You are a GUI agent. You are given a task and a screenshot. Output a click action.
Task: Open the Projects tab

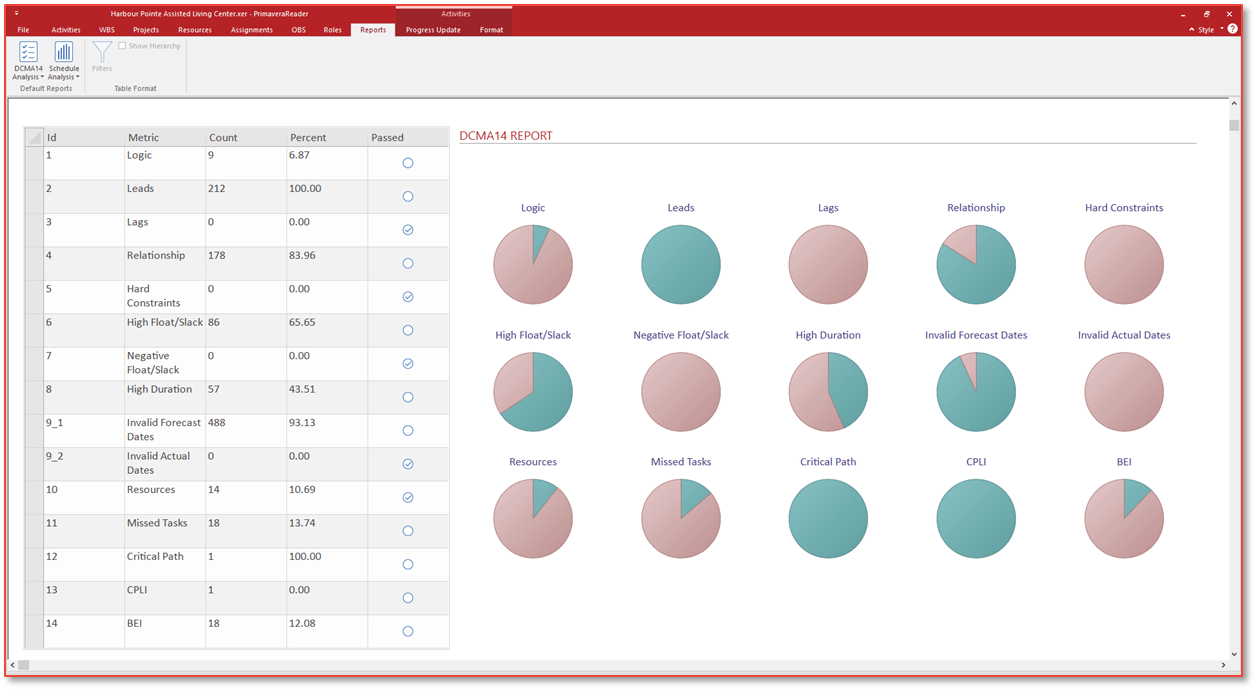click(x=146, y=30)
